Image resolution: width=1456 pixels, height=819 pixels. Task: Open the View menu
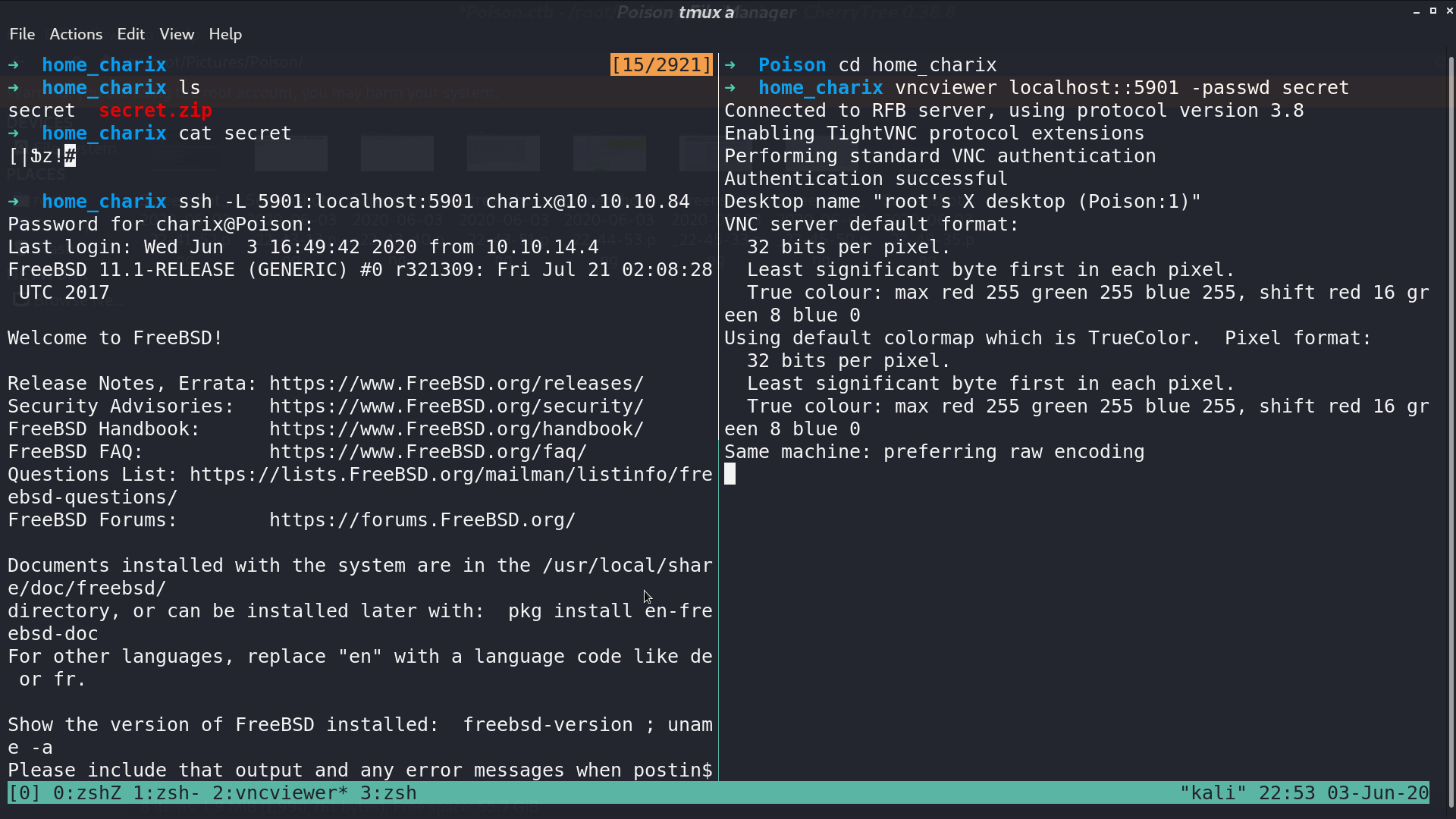[x=177, y=34]
